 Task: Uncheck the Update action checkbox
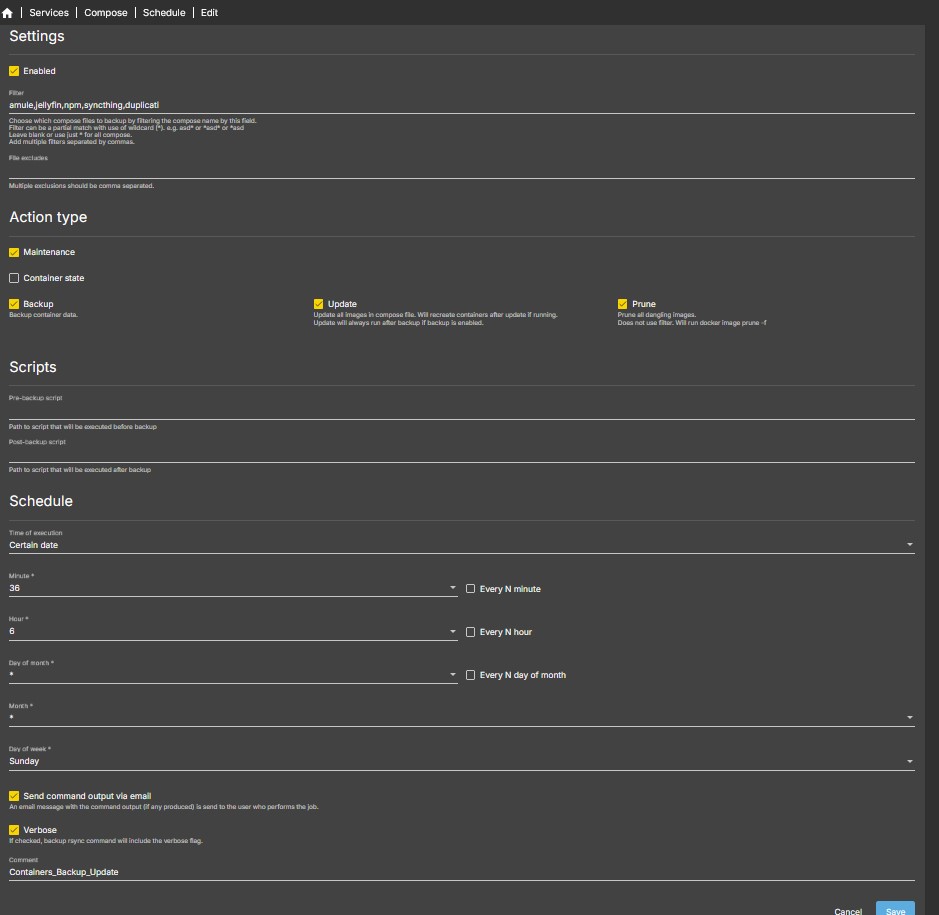click(x=319, y=304)
